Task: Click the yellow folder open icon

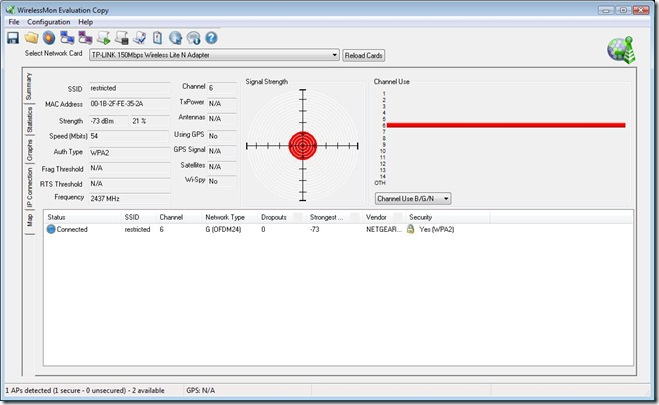Action: pos(32,37)
